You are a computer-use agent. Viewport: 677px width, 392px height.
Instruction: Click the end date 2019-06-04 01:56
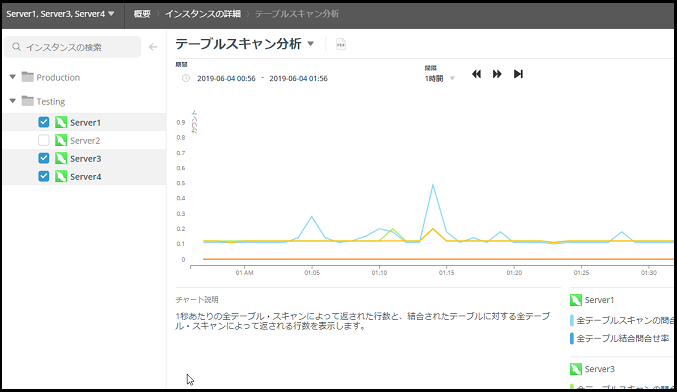click(298, 79)
